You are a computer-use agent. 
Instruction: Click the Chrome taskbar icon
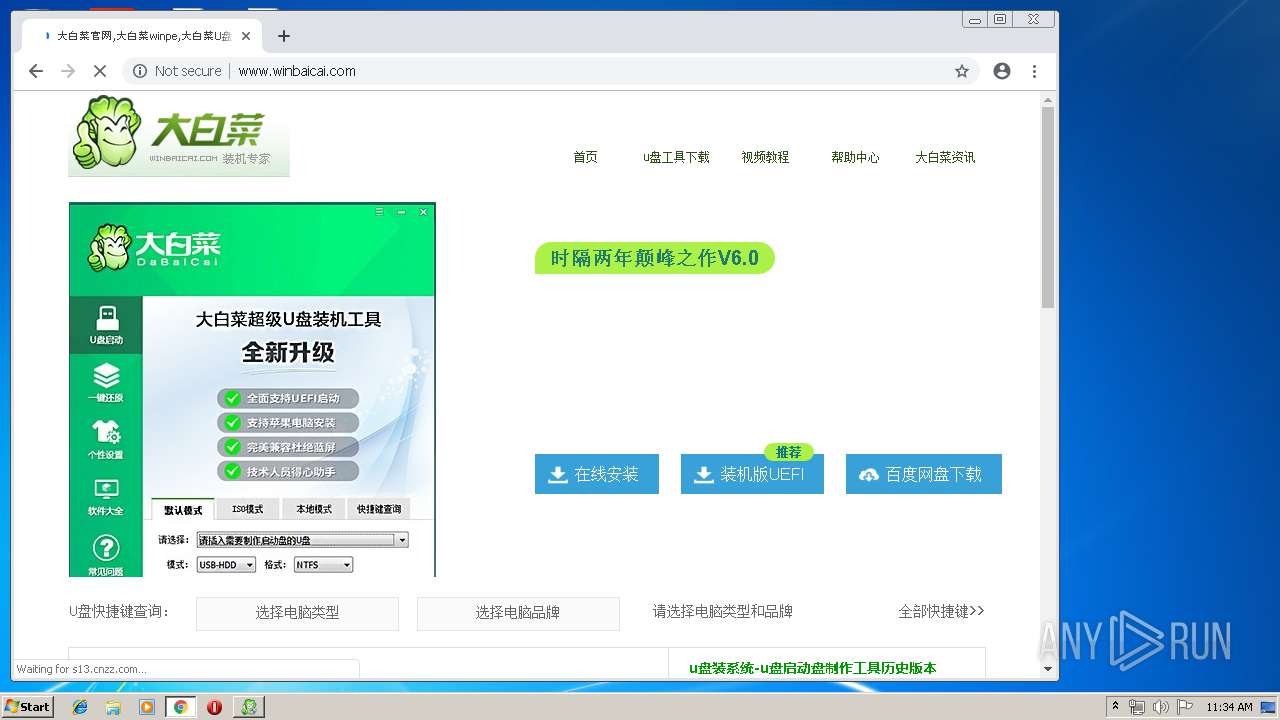tap(180, 707)
